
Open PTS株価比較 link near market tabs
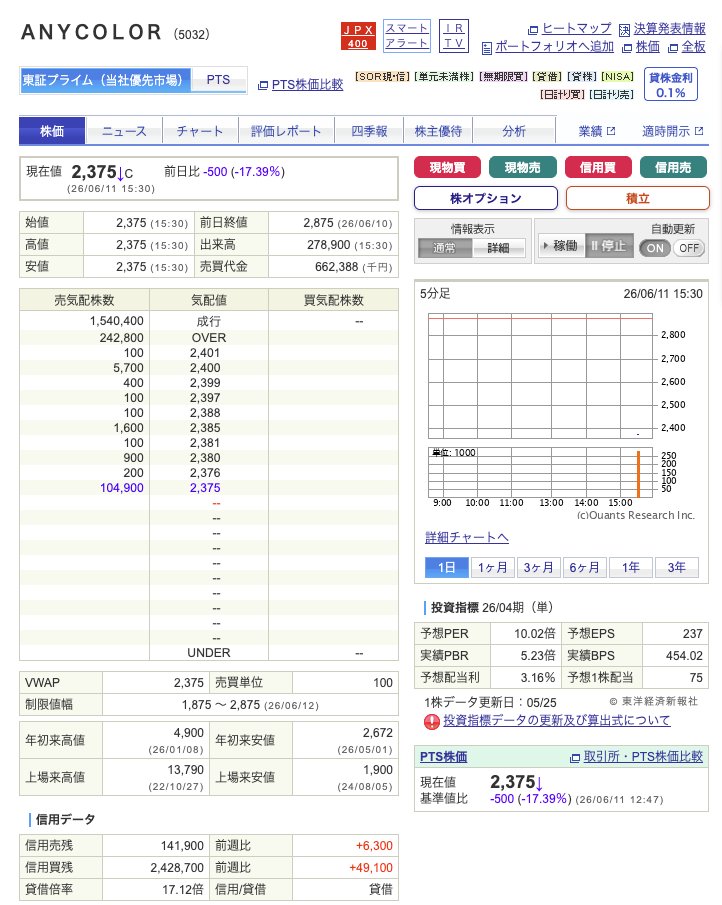pos(307,85)
